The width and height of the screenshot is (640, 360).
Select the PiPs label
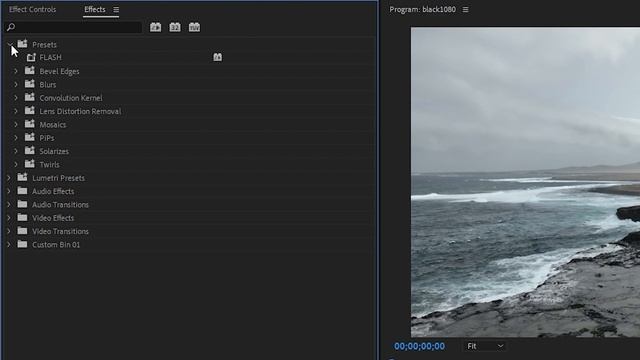pos(47,138)
